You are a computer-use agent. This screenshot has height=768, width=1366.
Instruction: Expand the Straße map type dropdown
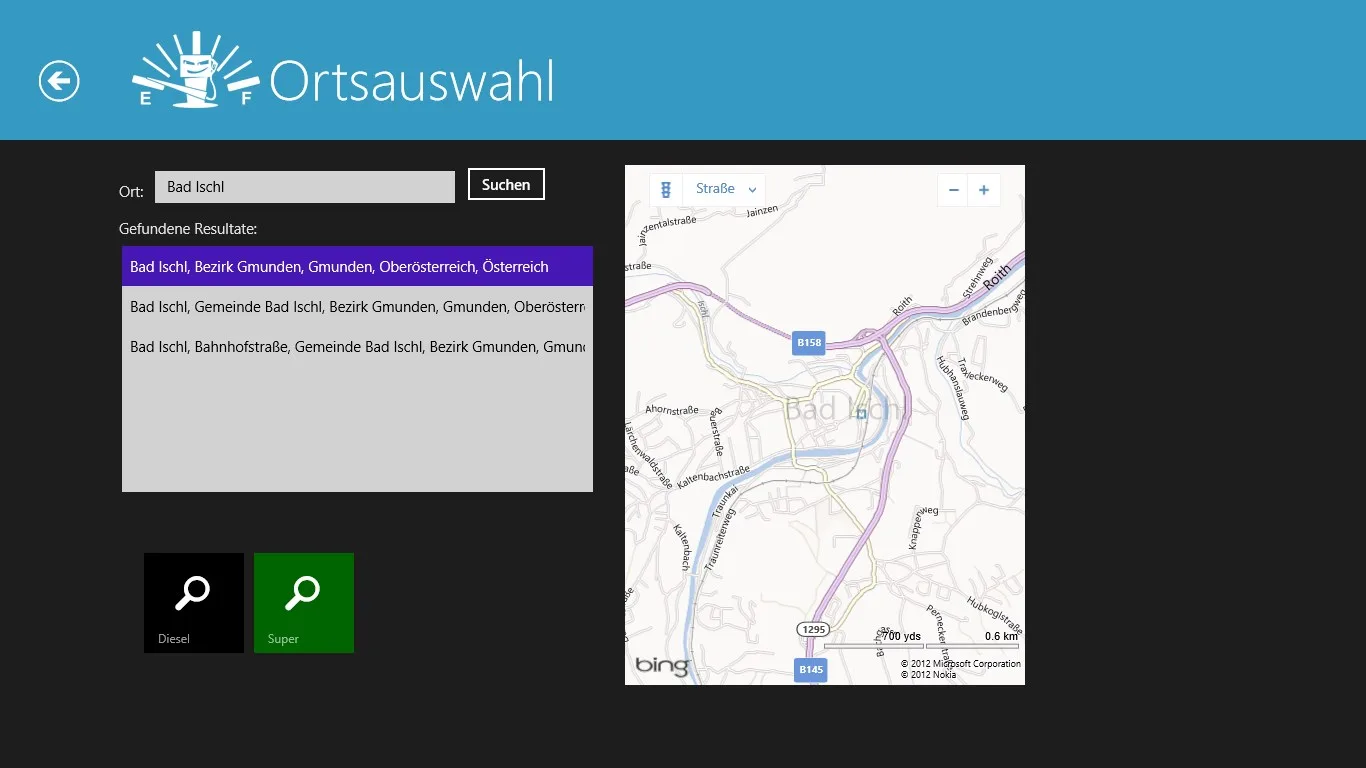[725, 189]
